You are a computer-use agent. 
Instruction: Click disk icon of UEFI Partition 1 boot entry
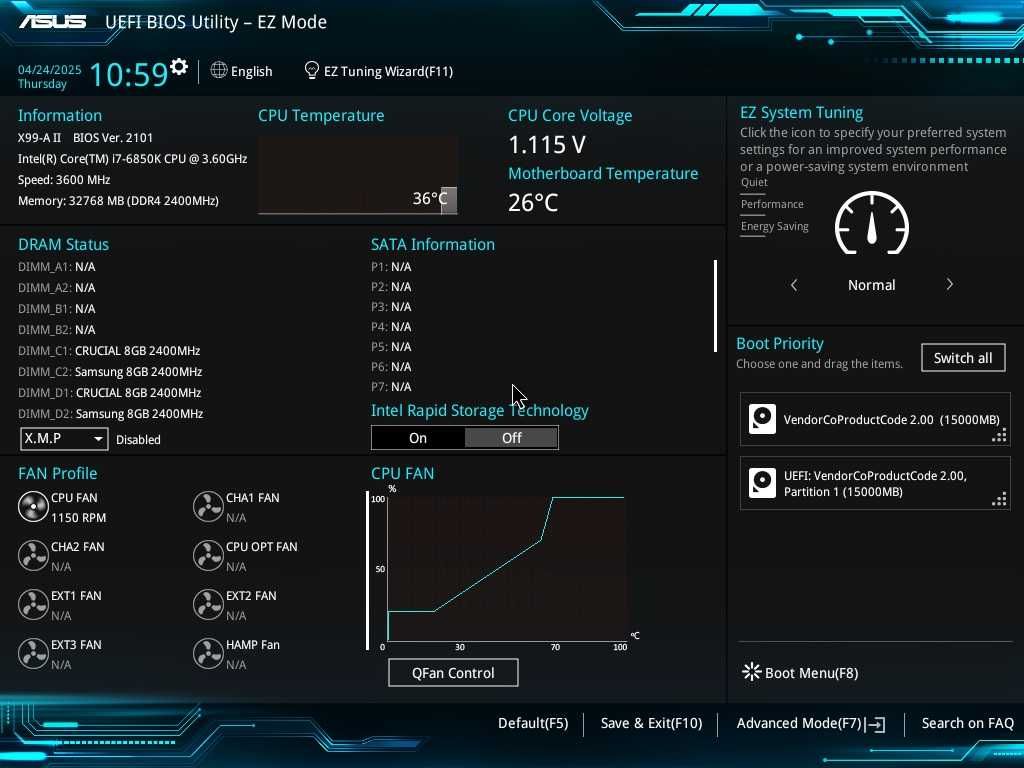click(762, 483)
